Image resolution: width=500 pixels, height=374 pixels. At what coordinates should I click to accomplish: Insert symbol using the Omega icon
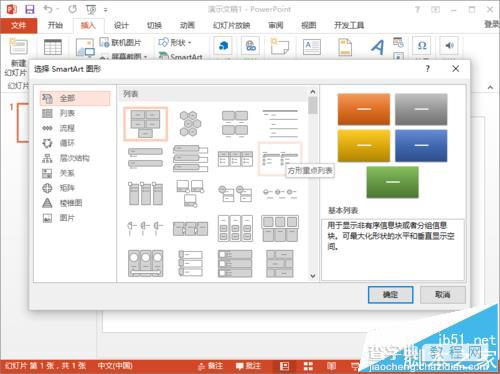[422, 46]
